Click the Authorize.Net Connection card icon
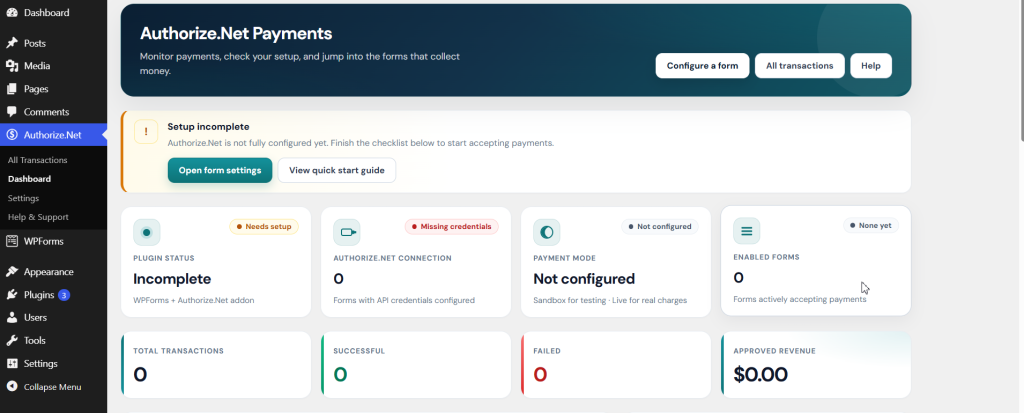Viewport: 1024px width, 413px height. [x=346, y=232]
